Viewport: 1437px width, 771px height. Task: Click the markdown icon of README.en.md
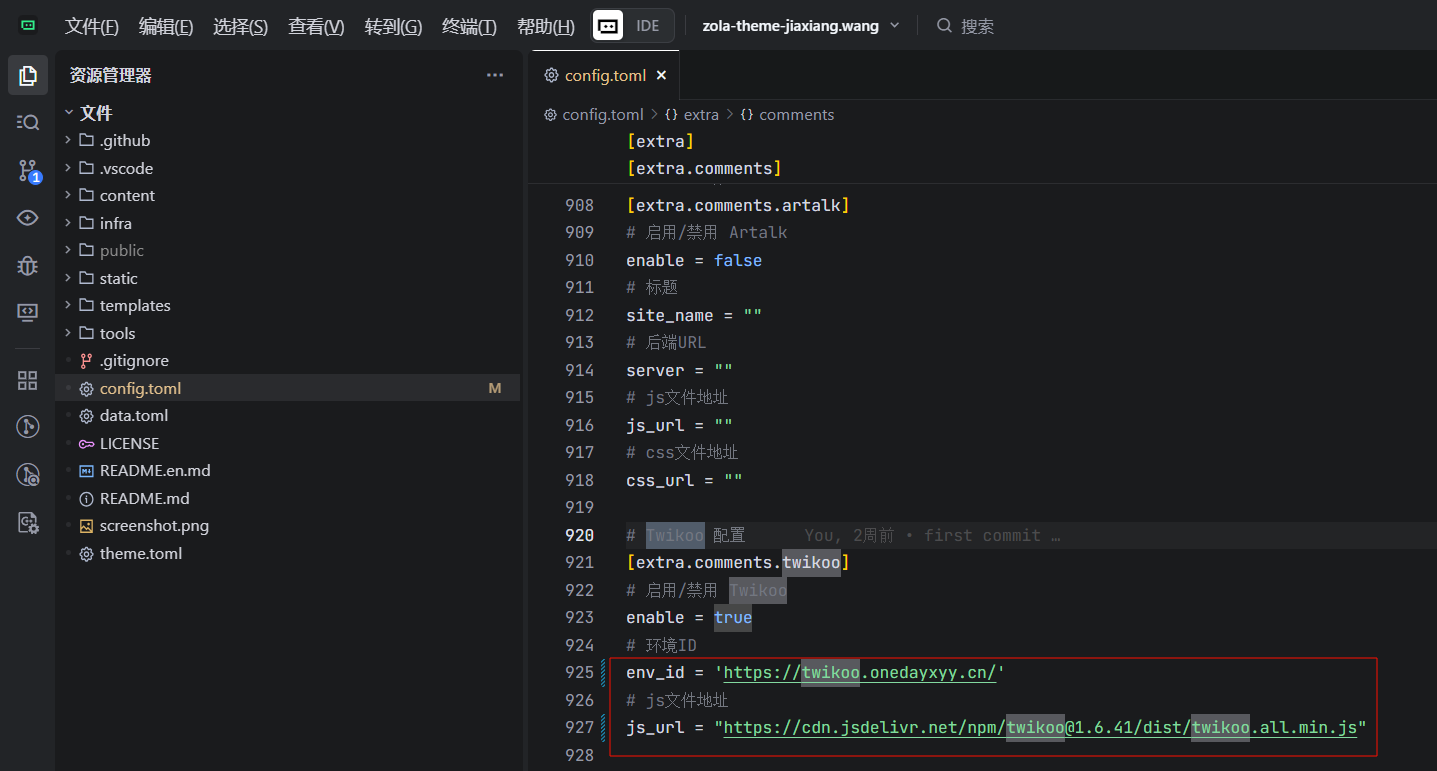tap(86, 471)
